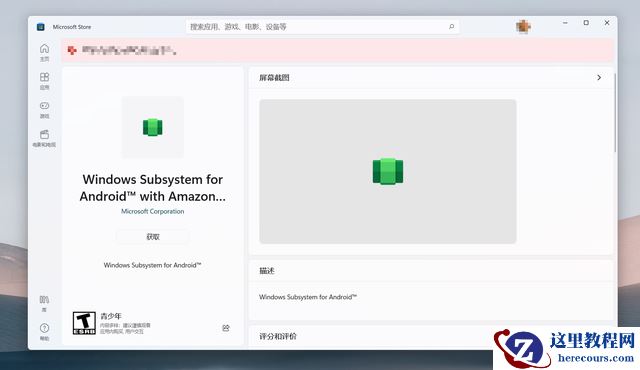This screenshot has height=370, width=640.
Task: Open the user profile avatar
Action: click(x=523, y=27)
